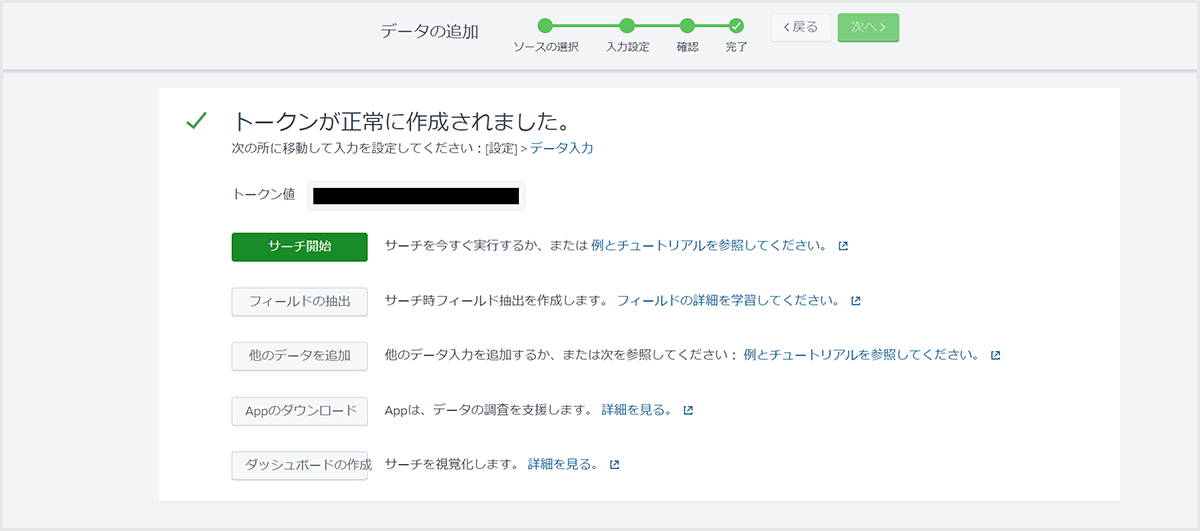Viewport: 1200px width, 531px height.
Task: Open Appのダウンロード button
Action: click(x=299, y=411)
